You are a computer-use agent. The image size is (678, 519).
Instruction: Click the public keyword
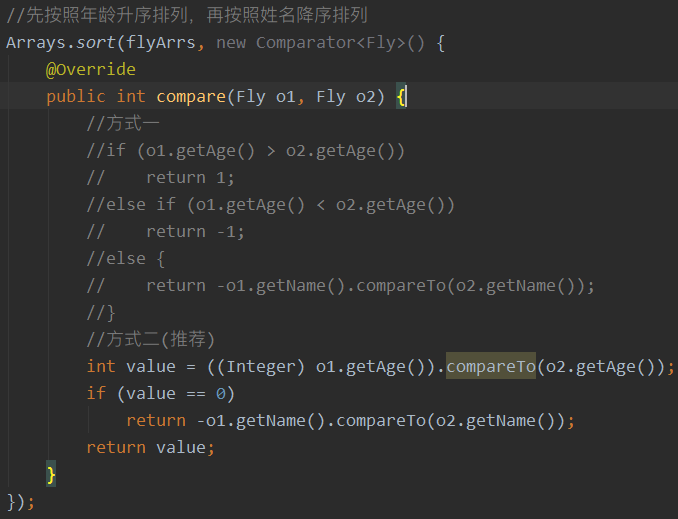(x=76, y=96)
